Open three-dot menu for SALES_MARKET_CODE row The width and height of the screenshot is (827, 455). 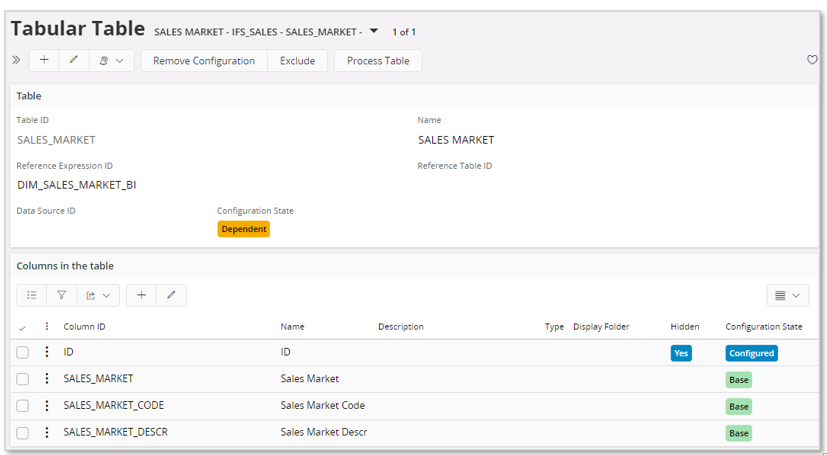(x=47, y=406)
